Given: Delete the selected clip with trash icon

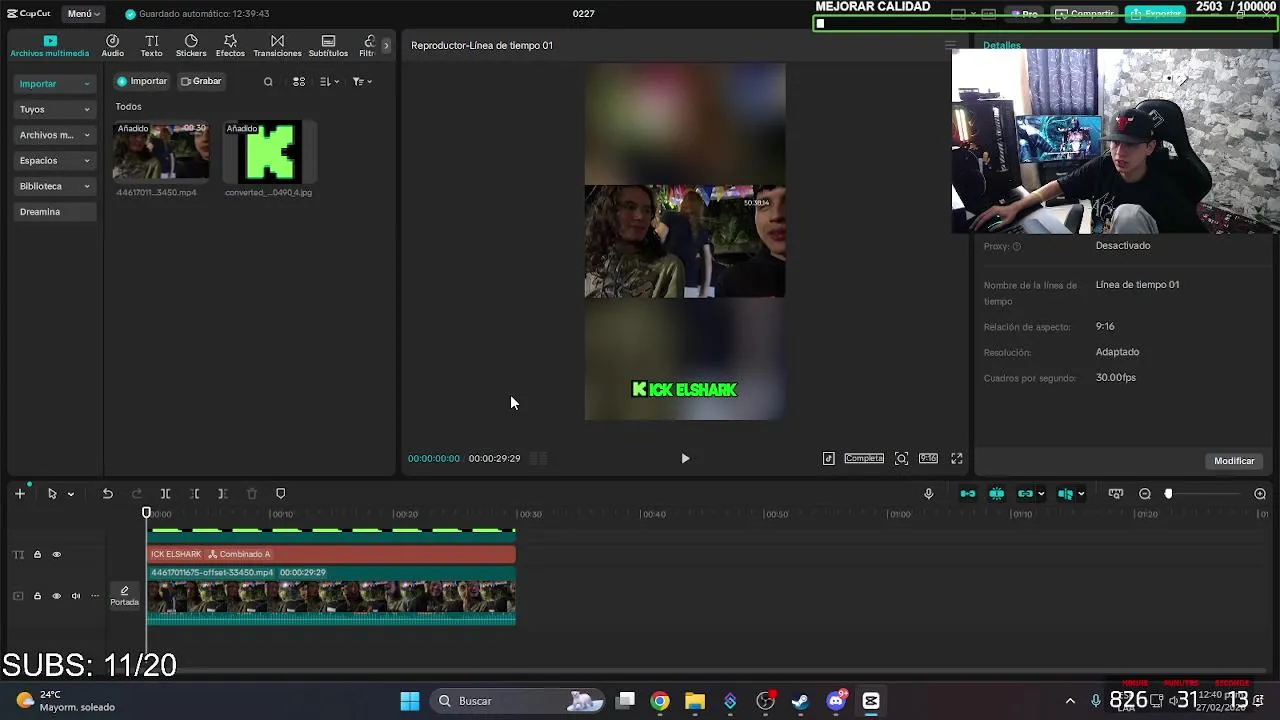Looking at the screenshot, I should (x=251, y=494).
